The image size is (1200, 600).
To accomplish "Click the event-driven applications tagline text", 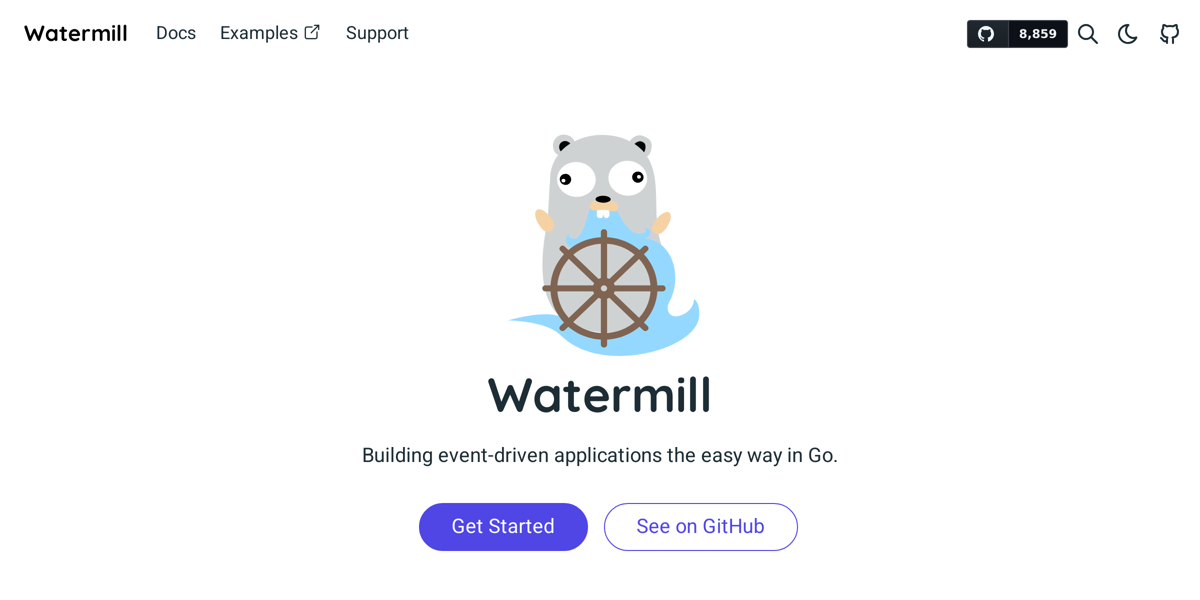I will 599,455.
